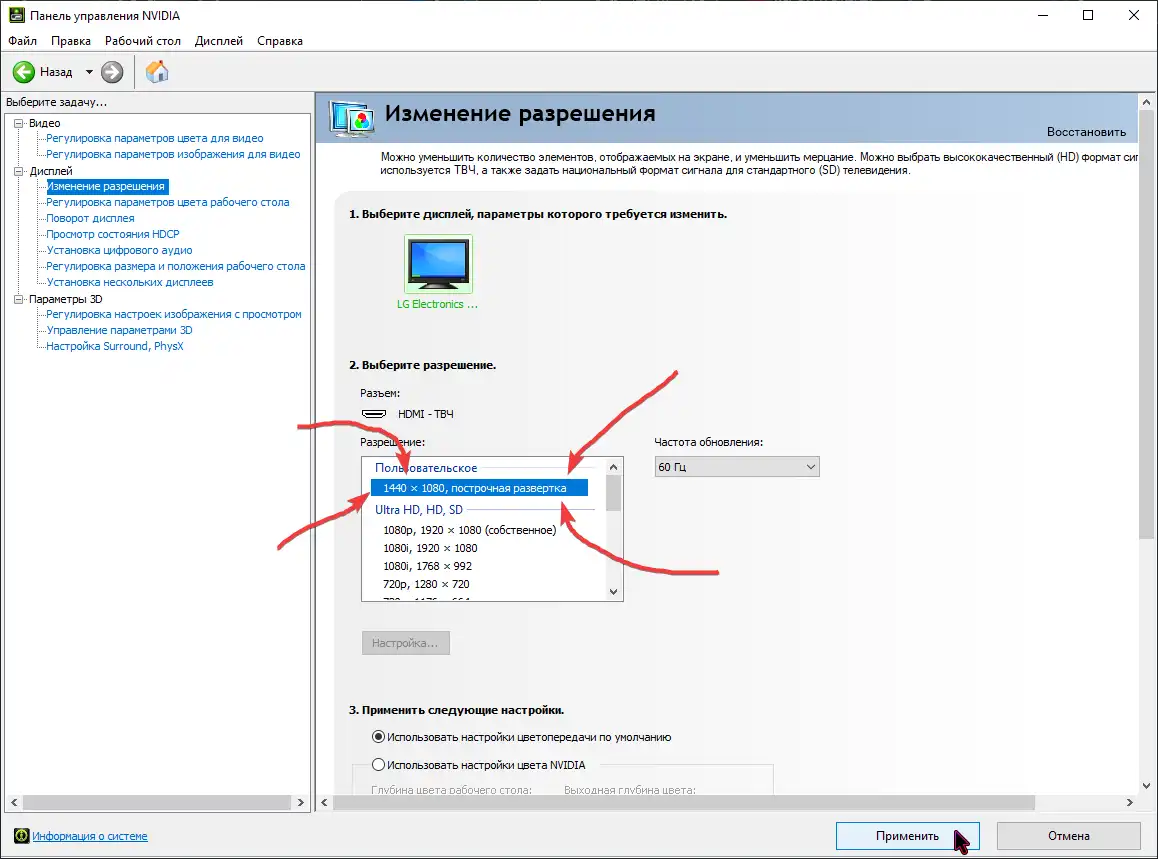The image size is (1158, 859).
Task: Select resolution 1080p, 1920 × 1080 (собственное)
Action: click(469, 530)
